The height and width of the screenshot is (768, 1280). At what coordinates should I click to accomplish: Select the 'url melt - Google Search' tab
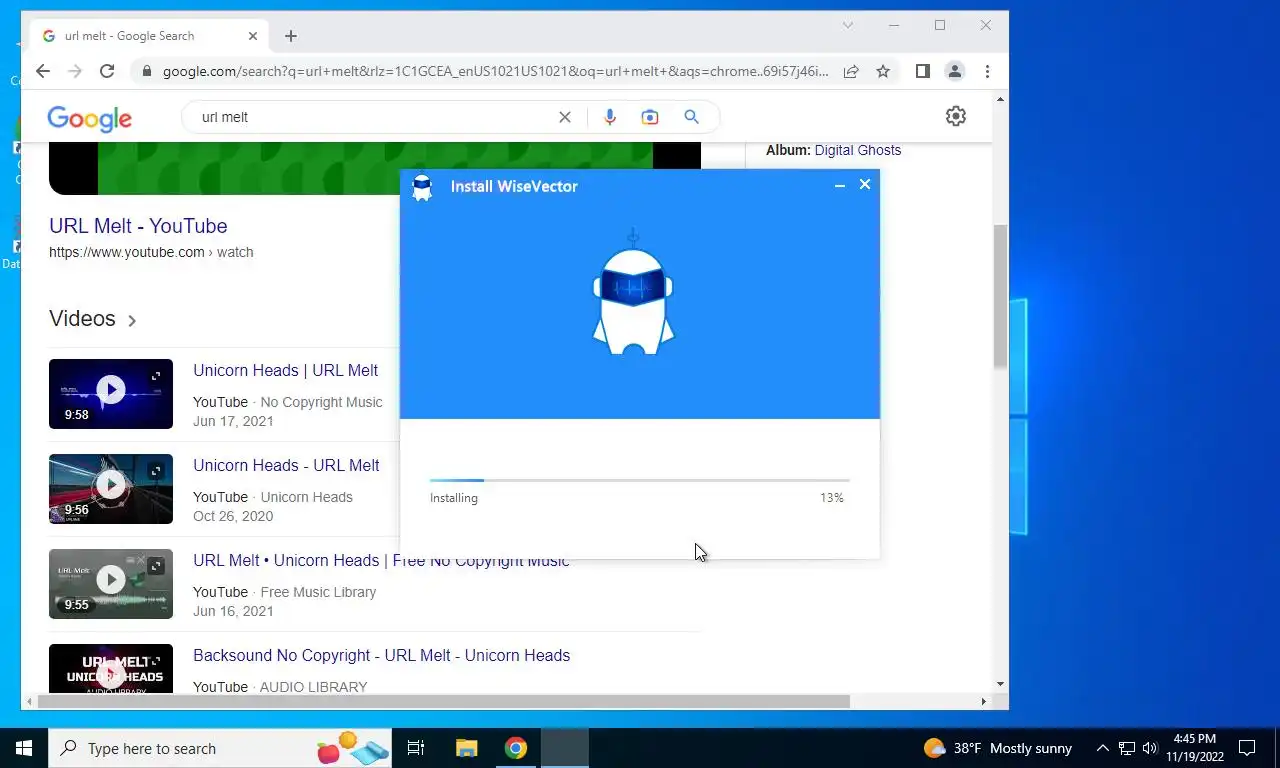pos(150,36)
